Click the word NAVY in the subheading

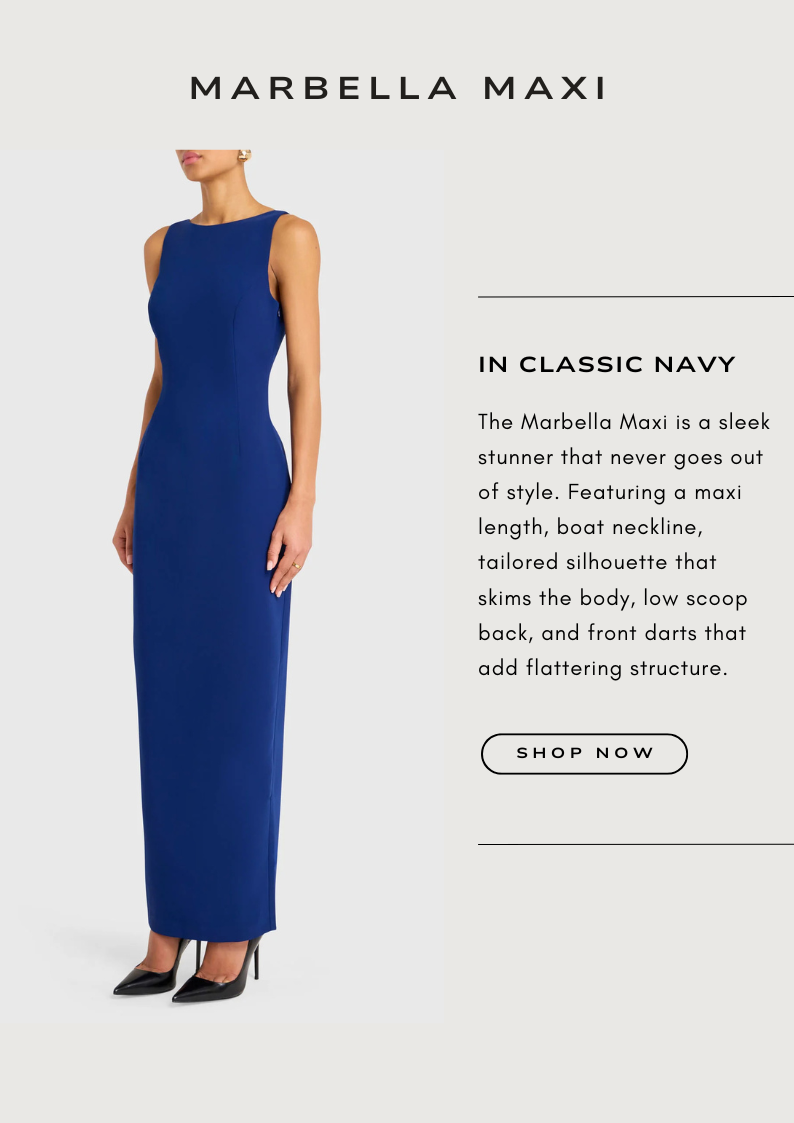(x=694, y=365)
